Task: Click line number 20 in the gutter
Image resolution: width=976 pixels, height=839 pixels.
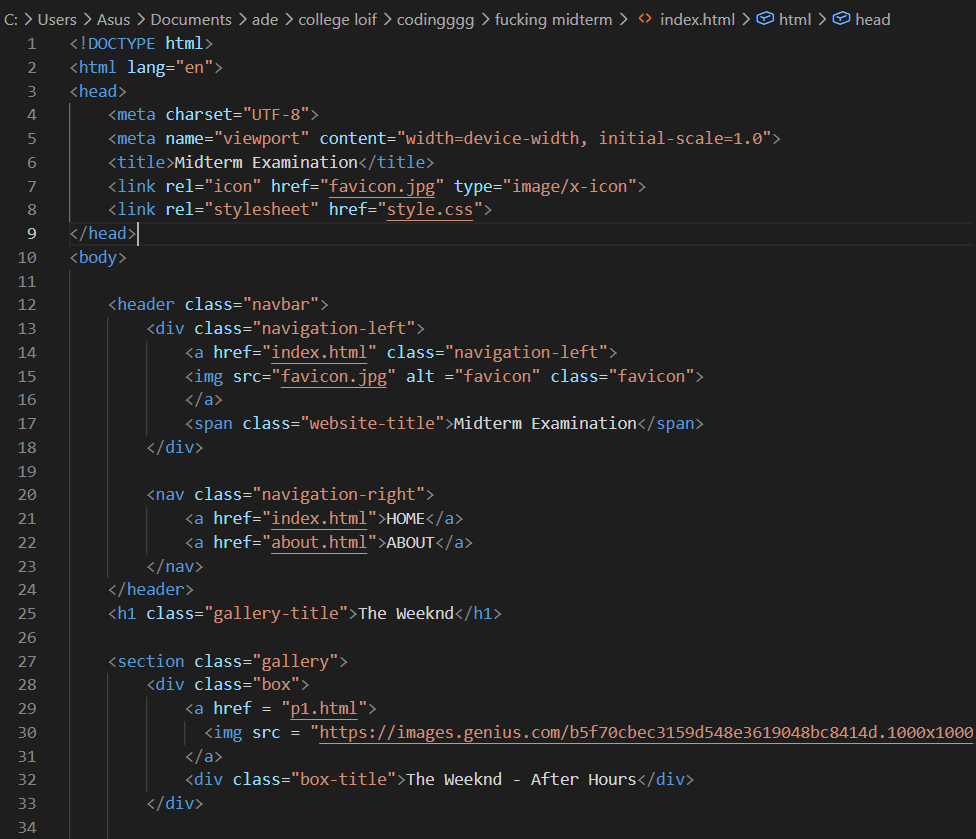Action: point(27,495)
